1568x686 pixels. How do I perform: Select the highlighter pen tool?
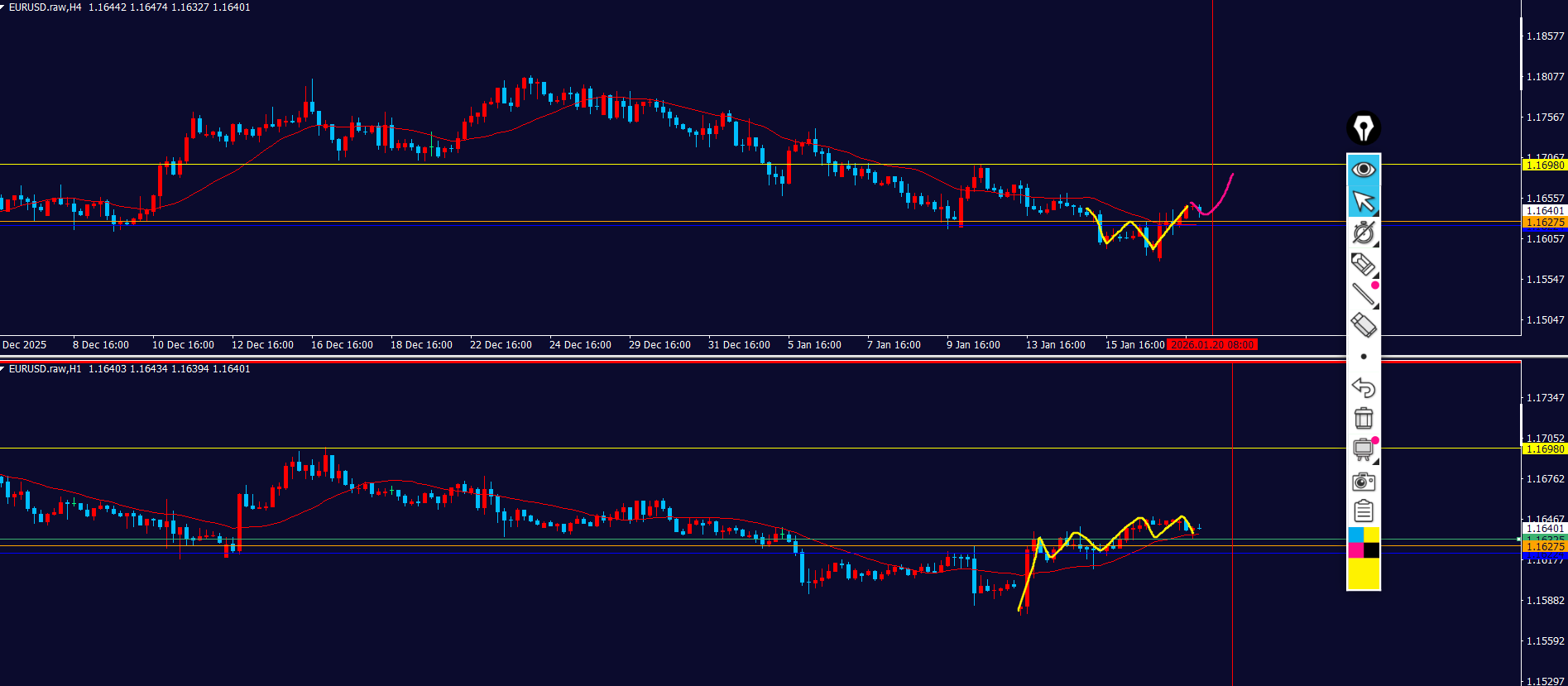click(x=1363, y=264)
